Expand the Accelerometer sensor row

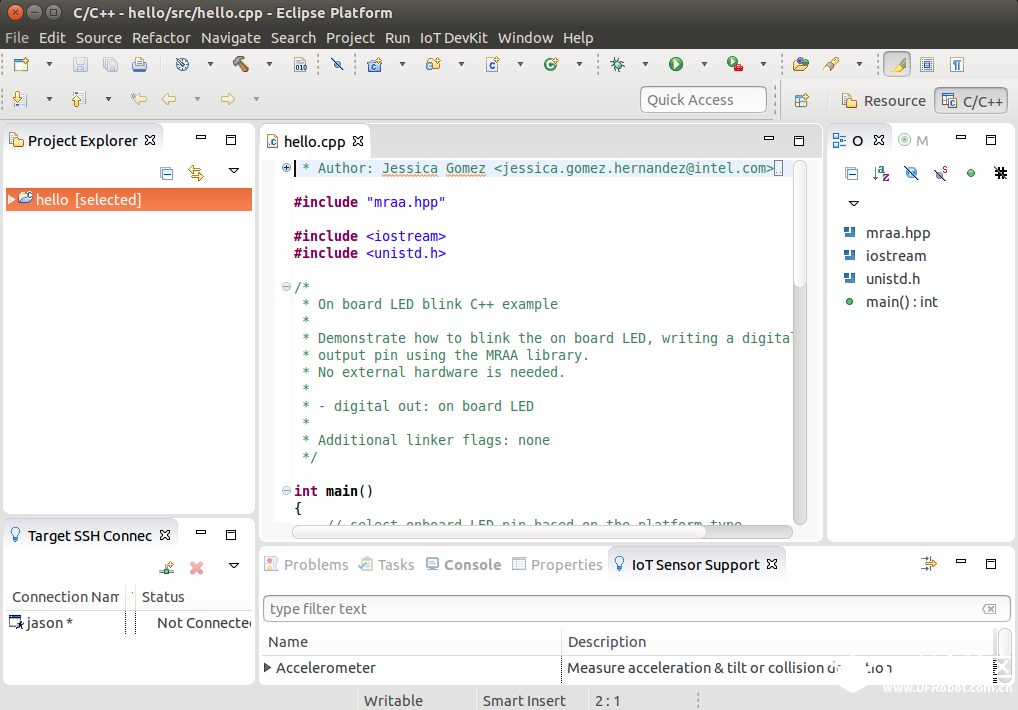[267, 667]
